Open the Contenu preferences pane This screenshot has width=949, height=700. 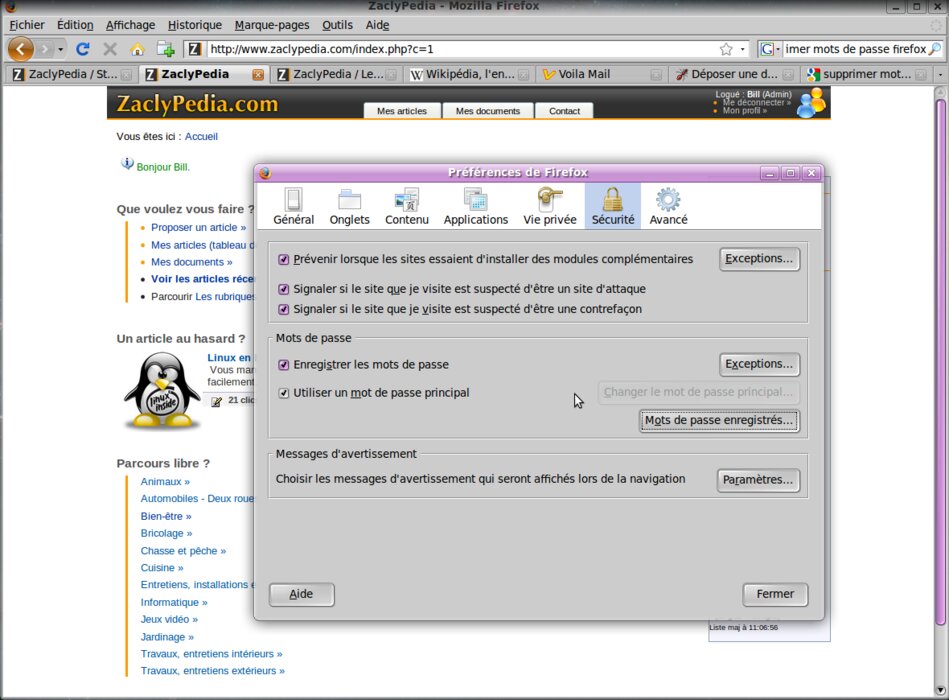(x=406, y=206)
